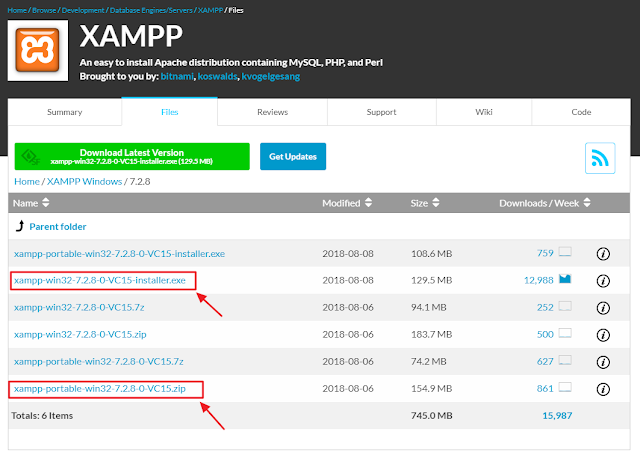The width and height of the screenshot is (640, 458).
Task: Download xampp-portable-win32-7.2.8-0-VC15-installer.exe
Action: pos(119,253)
